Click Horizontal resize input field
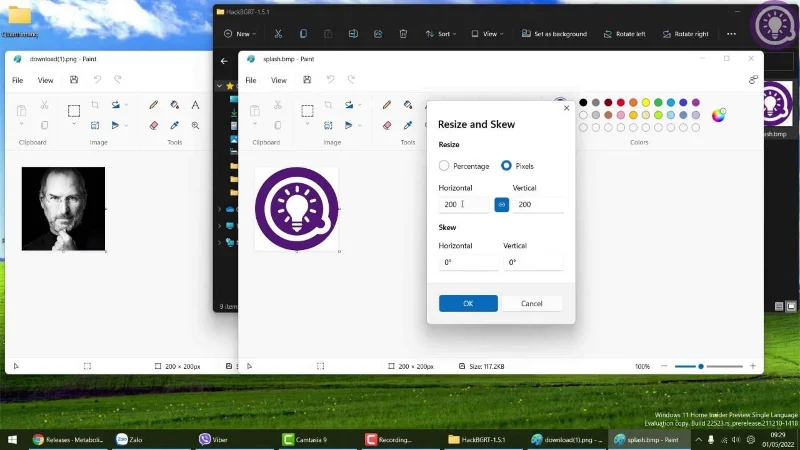 coord(464,205)
